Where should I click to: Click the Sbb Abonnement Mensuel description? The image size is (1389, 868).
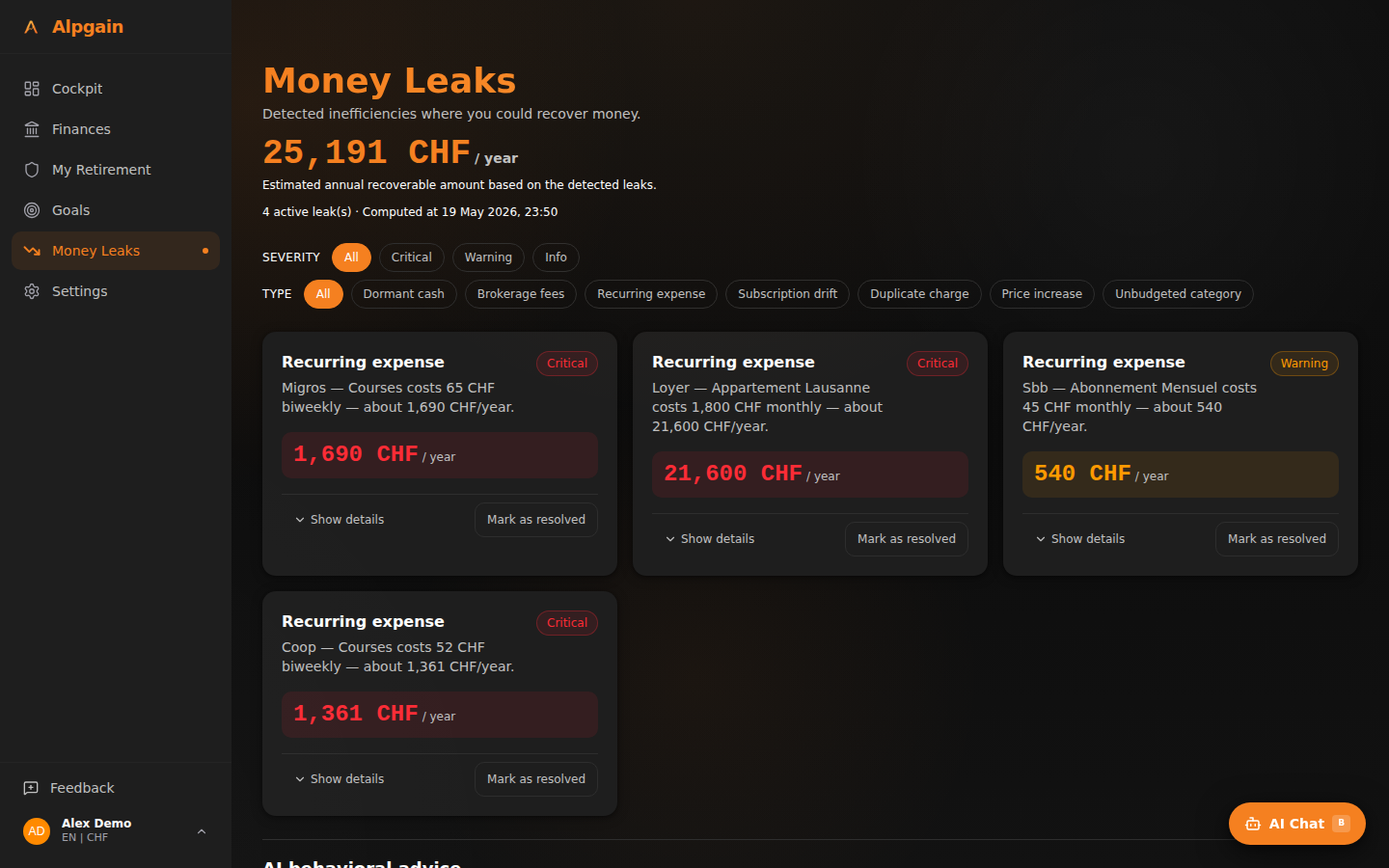coord(1139,407)
